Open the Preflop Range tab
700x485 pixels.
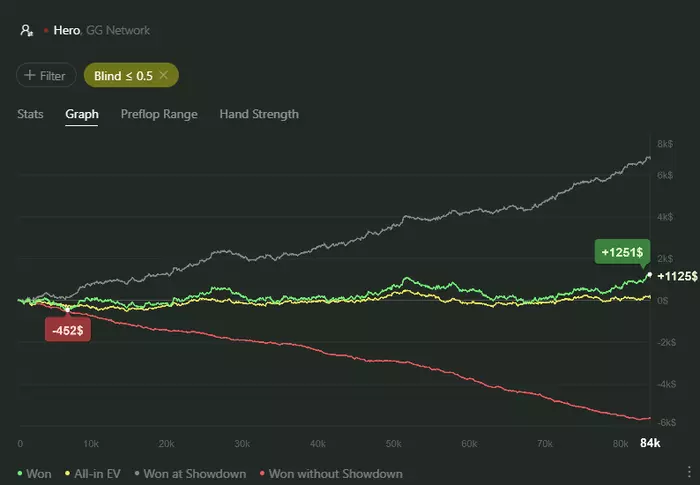click(159, 114)
